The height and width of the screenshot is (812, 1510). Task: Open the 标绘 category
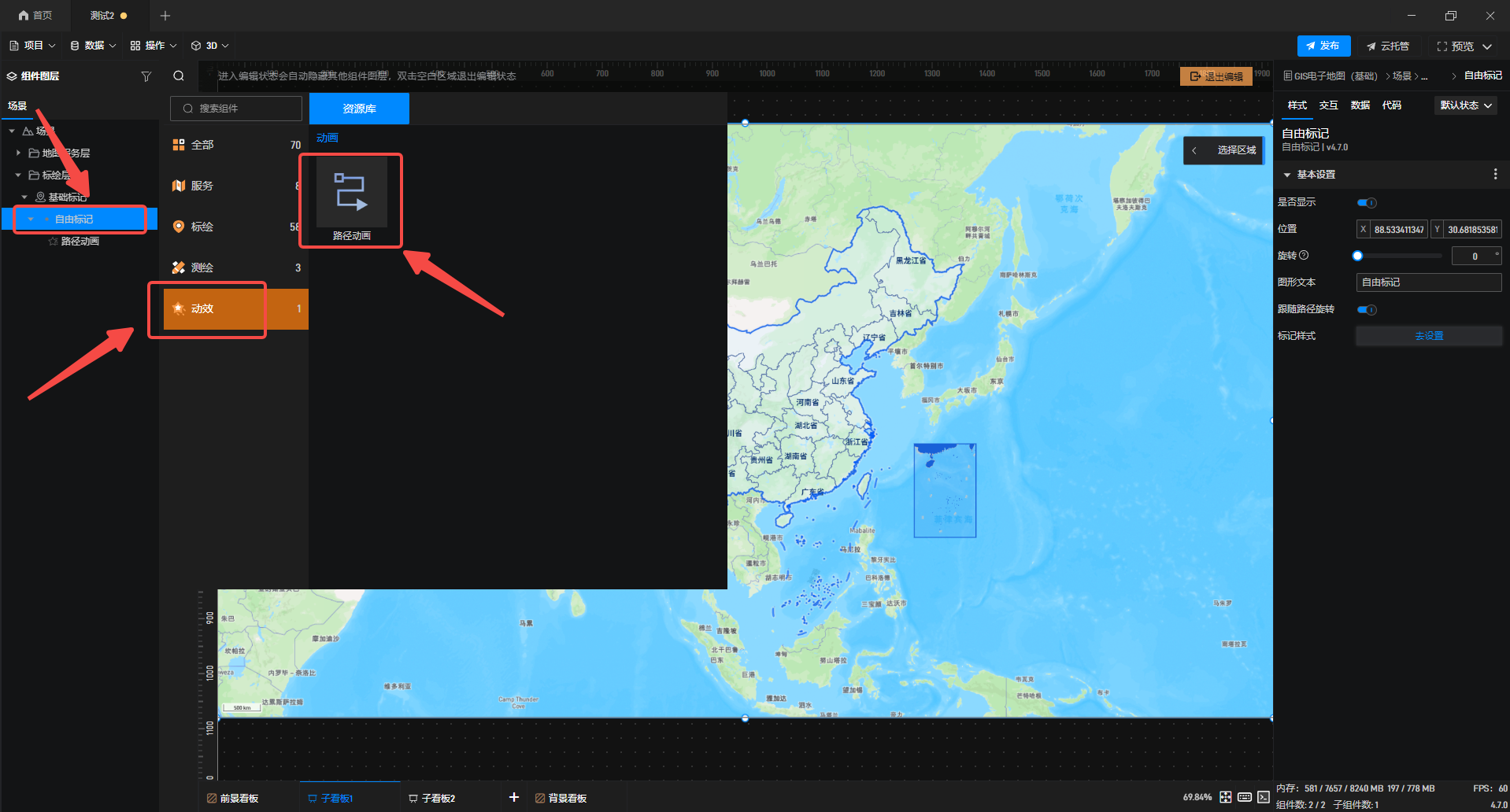[x=235, y=227]
